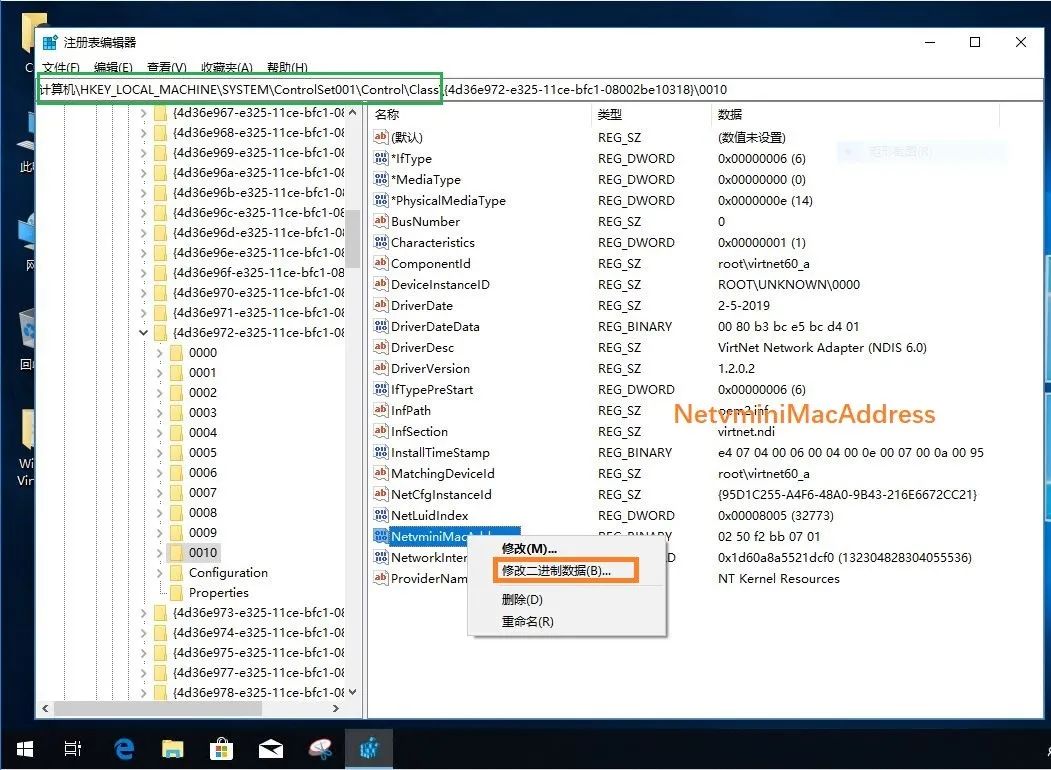Click the taskbar icon next to Mail
Image resolution: width=1051 pixels, height=770 pixels.
(320, 749)
